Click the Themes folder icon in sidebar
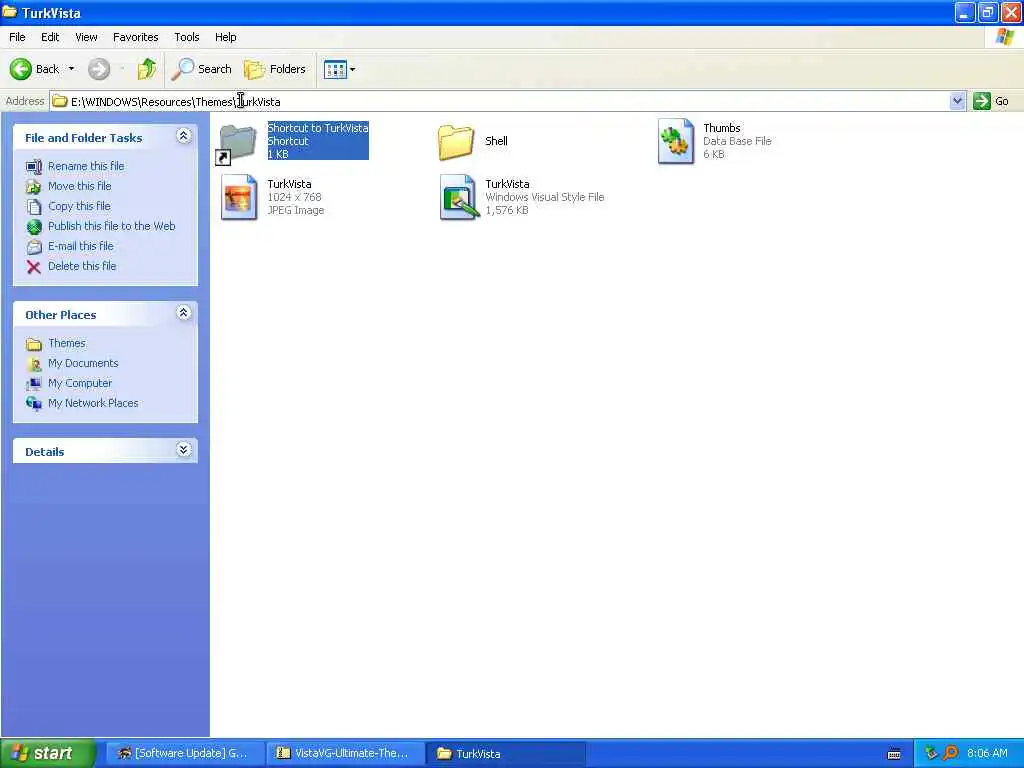Screen dimensions: 1024x768 [34, 344]
